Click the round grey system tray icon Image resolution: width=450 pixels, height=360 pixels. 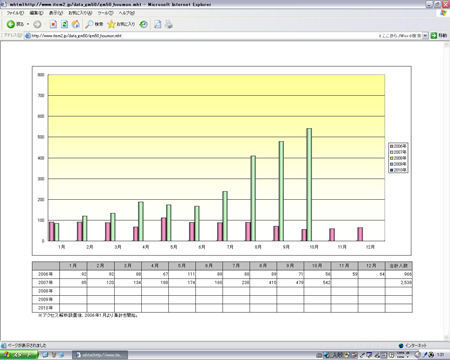418,355
